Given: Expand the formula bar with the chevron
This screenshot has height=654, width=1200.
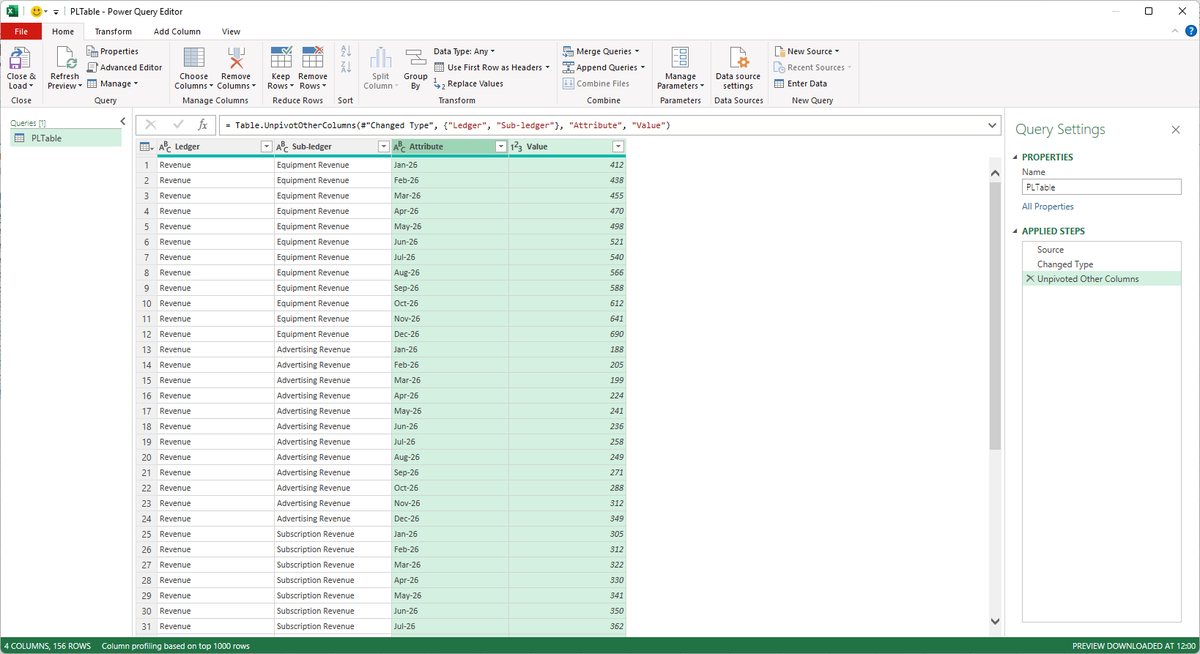Looking at the screenshot, I should pos(992,125).
